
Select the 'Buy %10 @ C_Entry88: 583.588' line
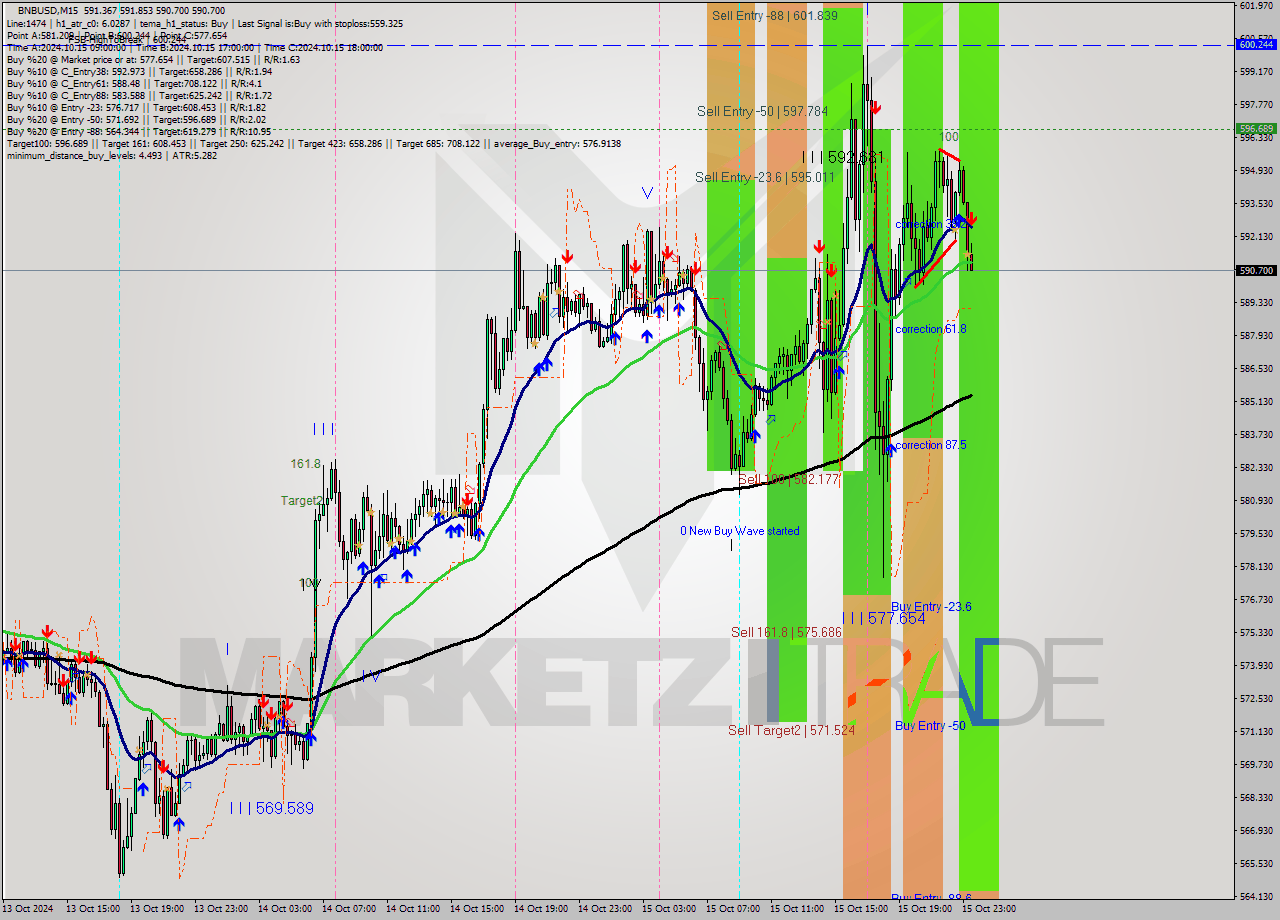(x=139, y=95)
